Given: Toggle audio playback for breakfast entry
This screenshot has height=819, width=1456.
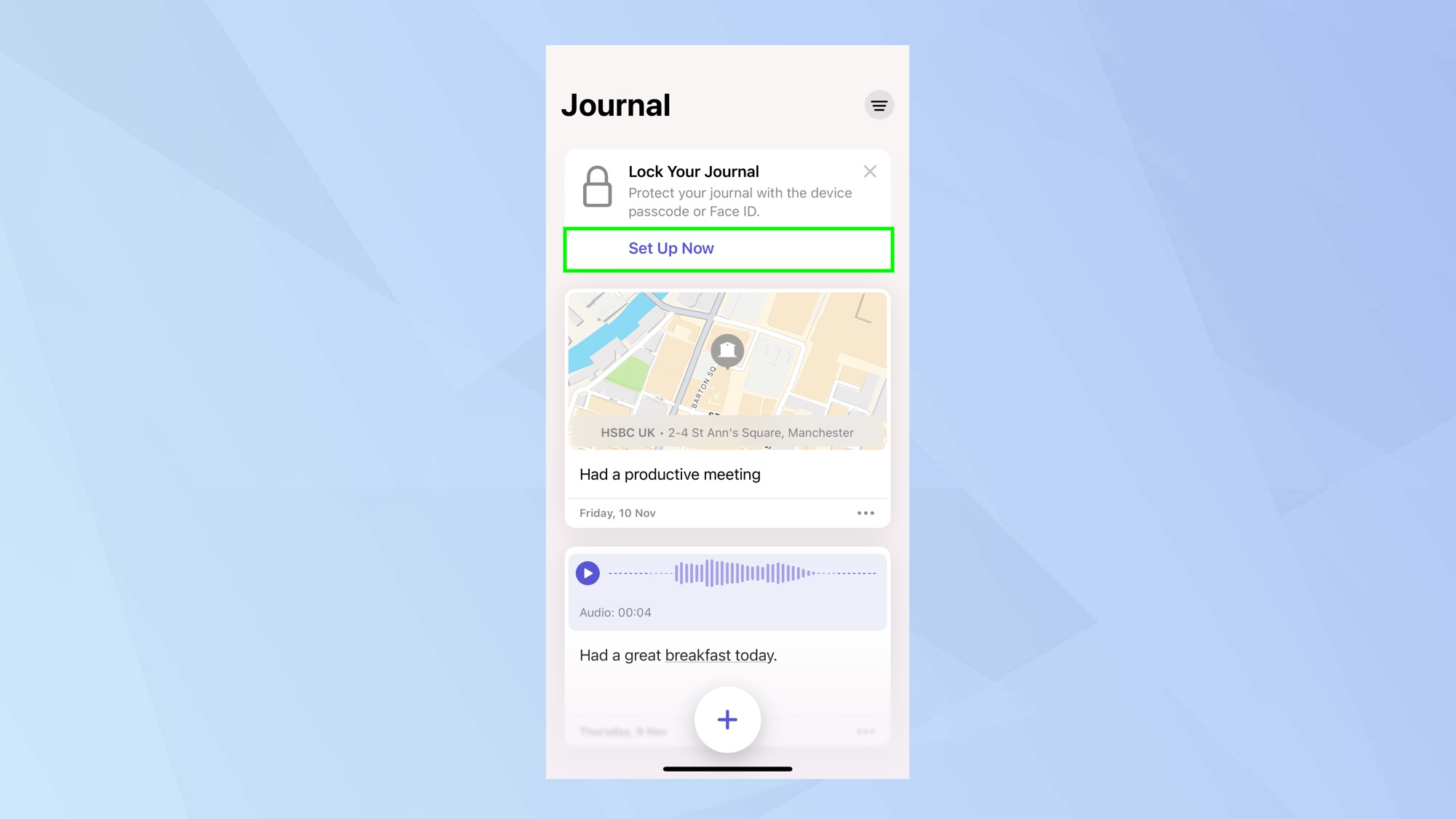Looking at the screenshot, I should pyautogui.click(x=588, y=573).
